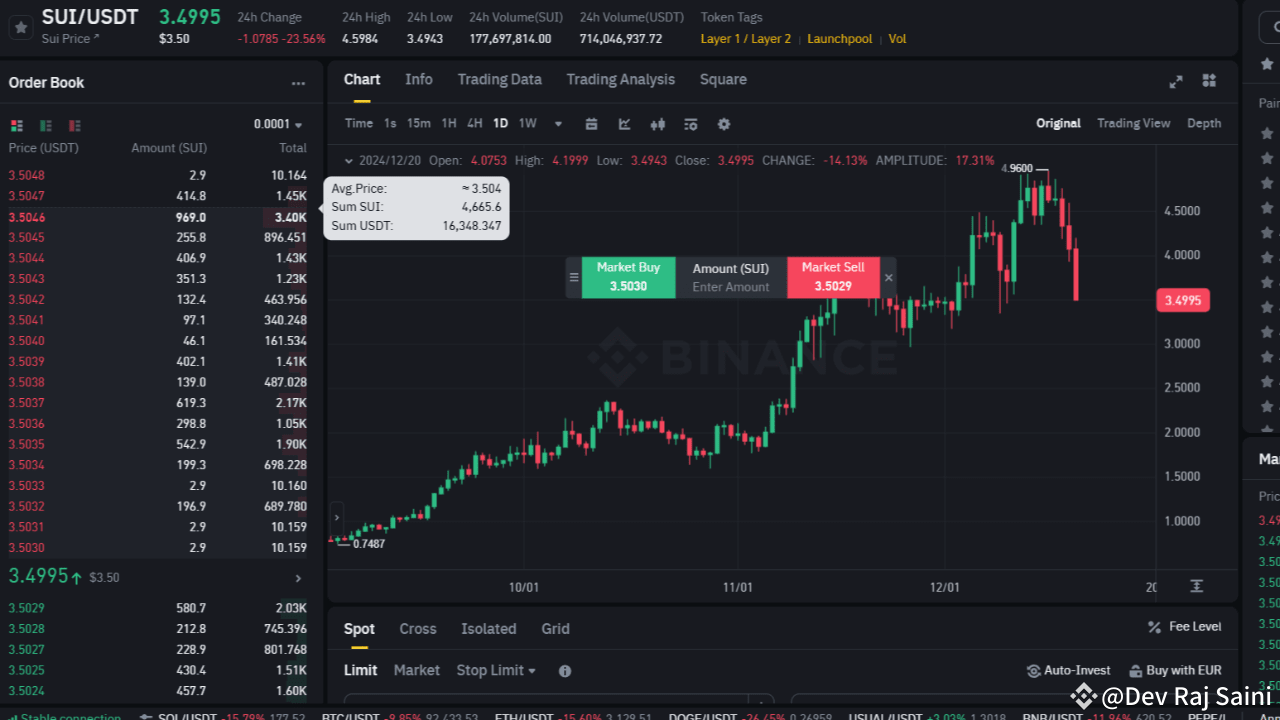Open Order Book more options menu

pos(298,84)
